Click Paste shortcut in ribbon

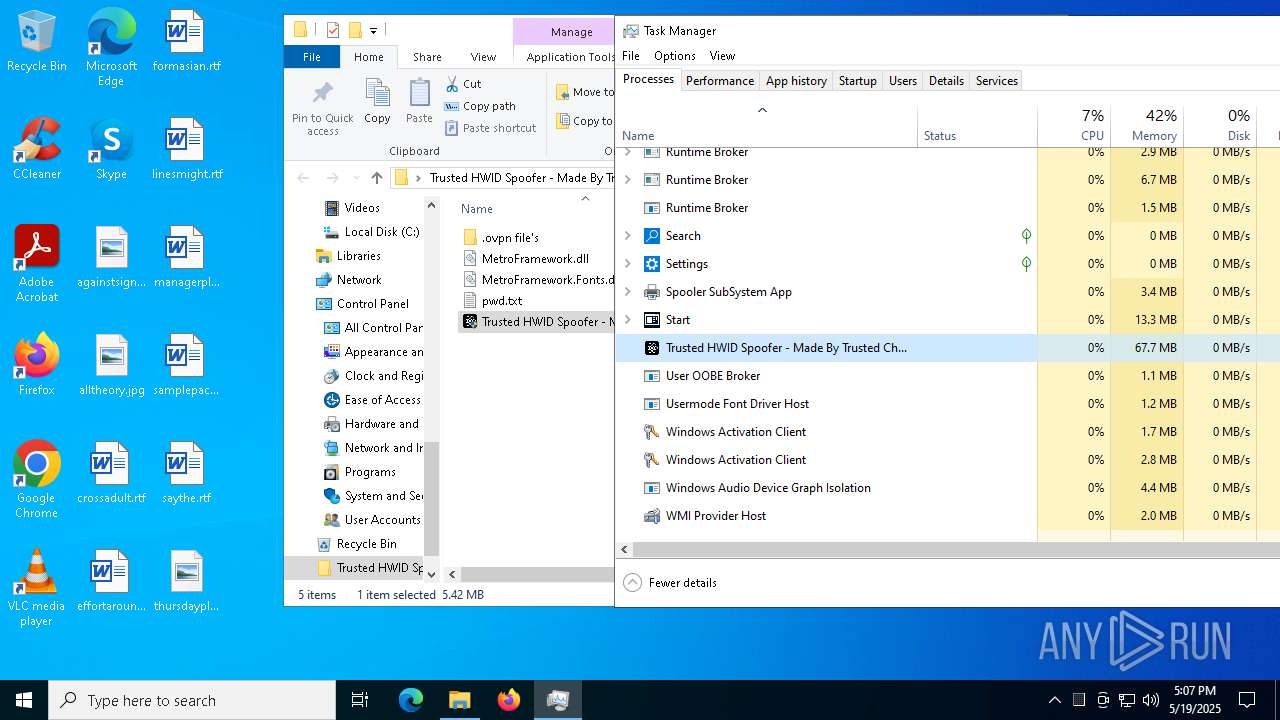(x=491, y=128)
